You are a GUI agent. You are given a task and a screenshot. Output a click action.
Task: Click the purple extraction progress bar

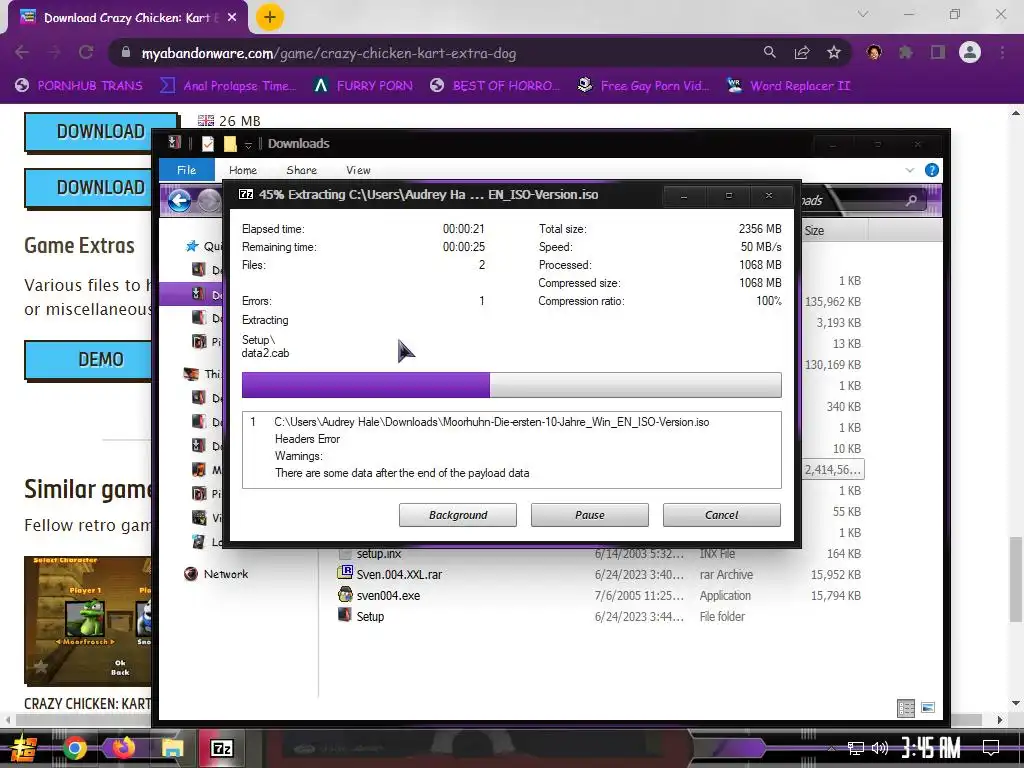tap(511, 385)
